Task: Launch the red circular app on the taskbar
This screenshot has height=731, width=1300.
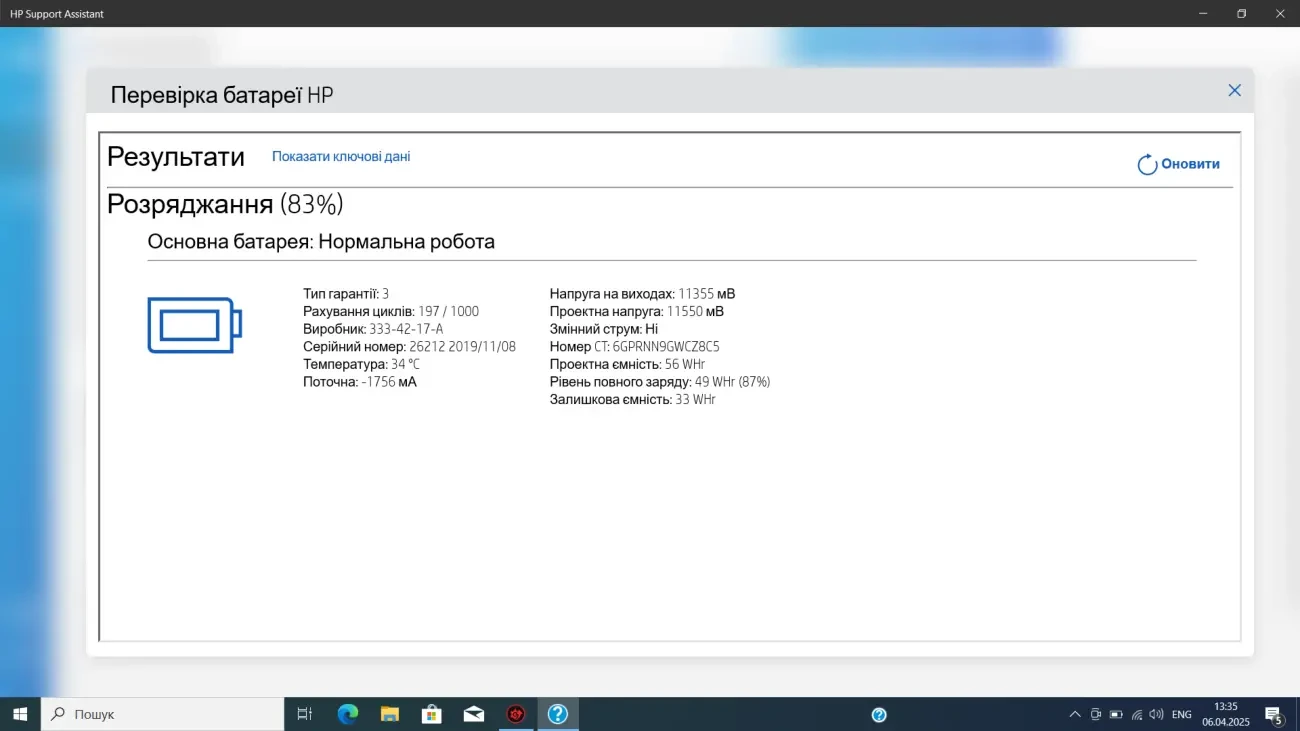Action: click(x=516, y=714)
